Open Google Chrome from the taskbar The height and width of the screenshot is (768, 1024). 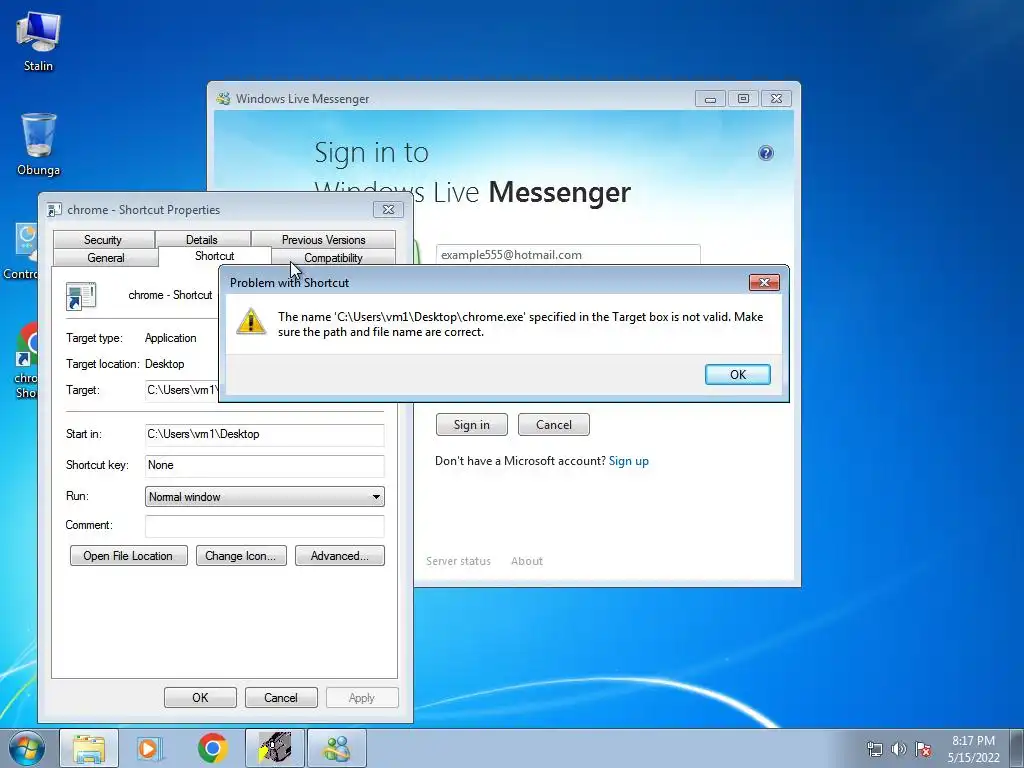click(x=212, y=748)
